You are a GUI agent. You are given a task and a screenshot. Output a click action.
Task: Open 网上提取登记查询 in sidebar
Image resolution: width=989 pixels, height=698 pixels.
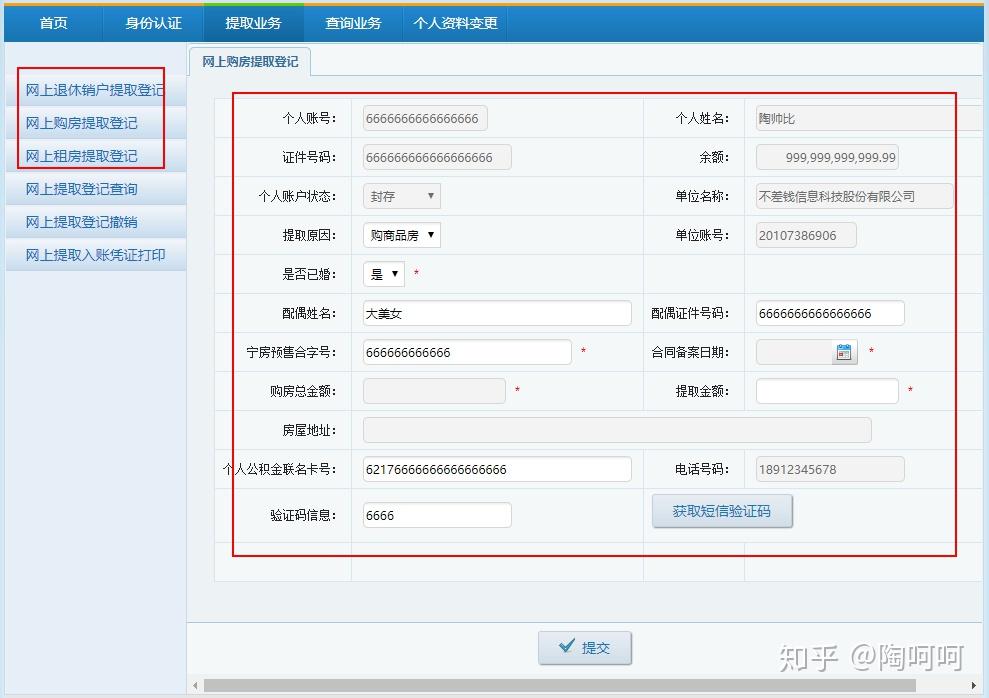point(95,189)
